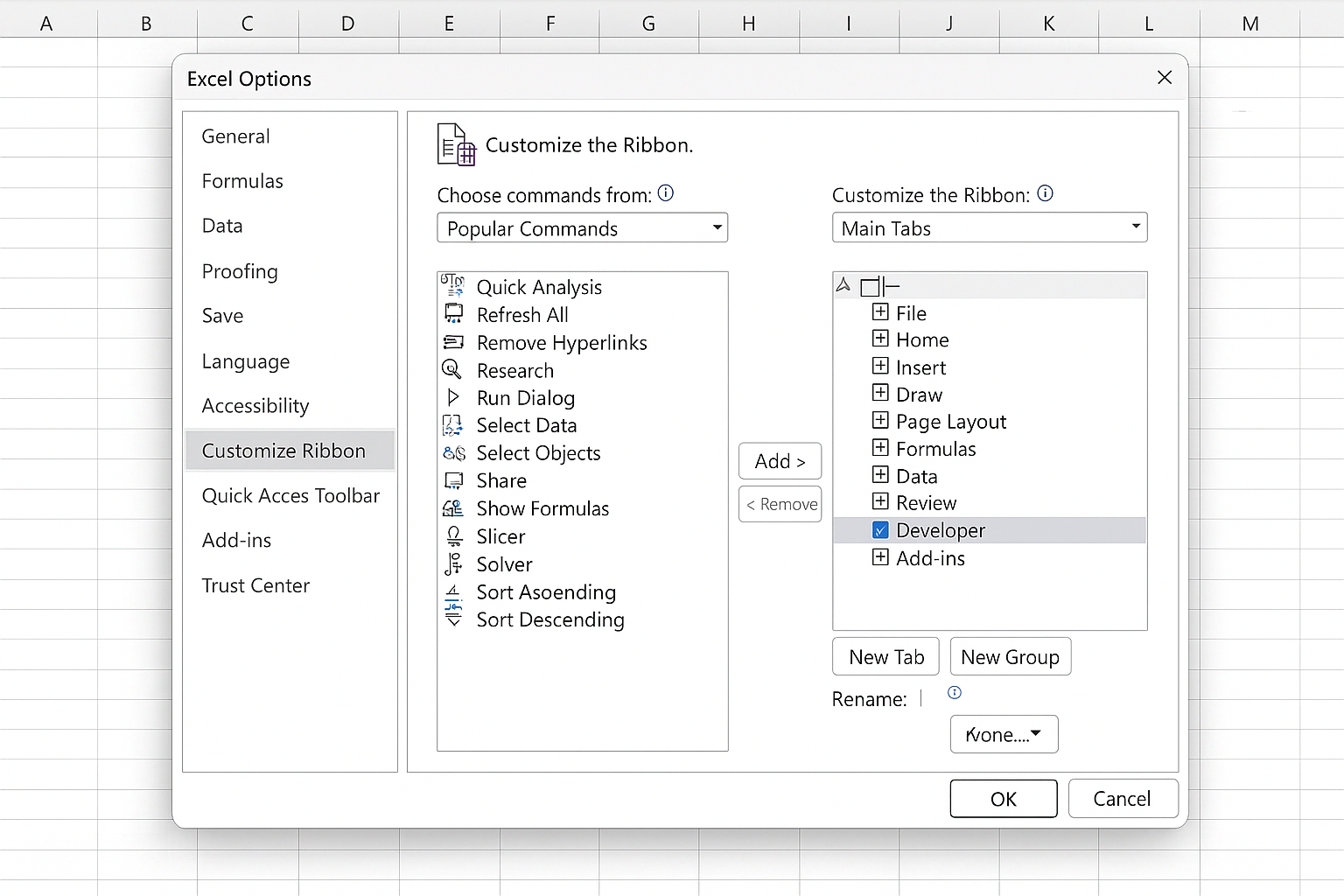Click the info icon next to Rename
This screenshot has width=1344, height=896.
(x=955, y=693)
